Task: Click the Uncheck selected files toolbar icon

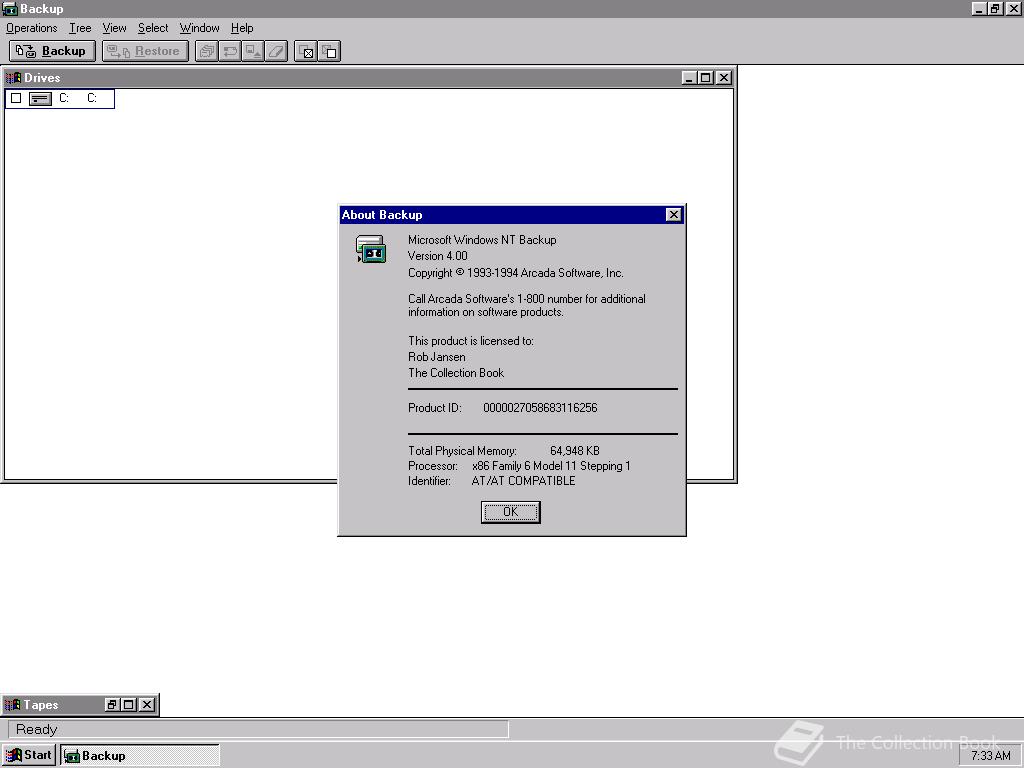Action: pyautogui.click(x=329, y=51)
